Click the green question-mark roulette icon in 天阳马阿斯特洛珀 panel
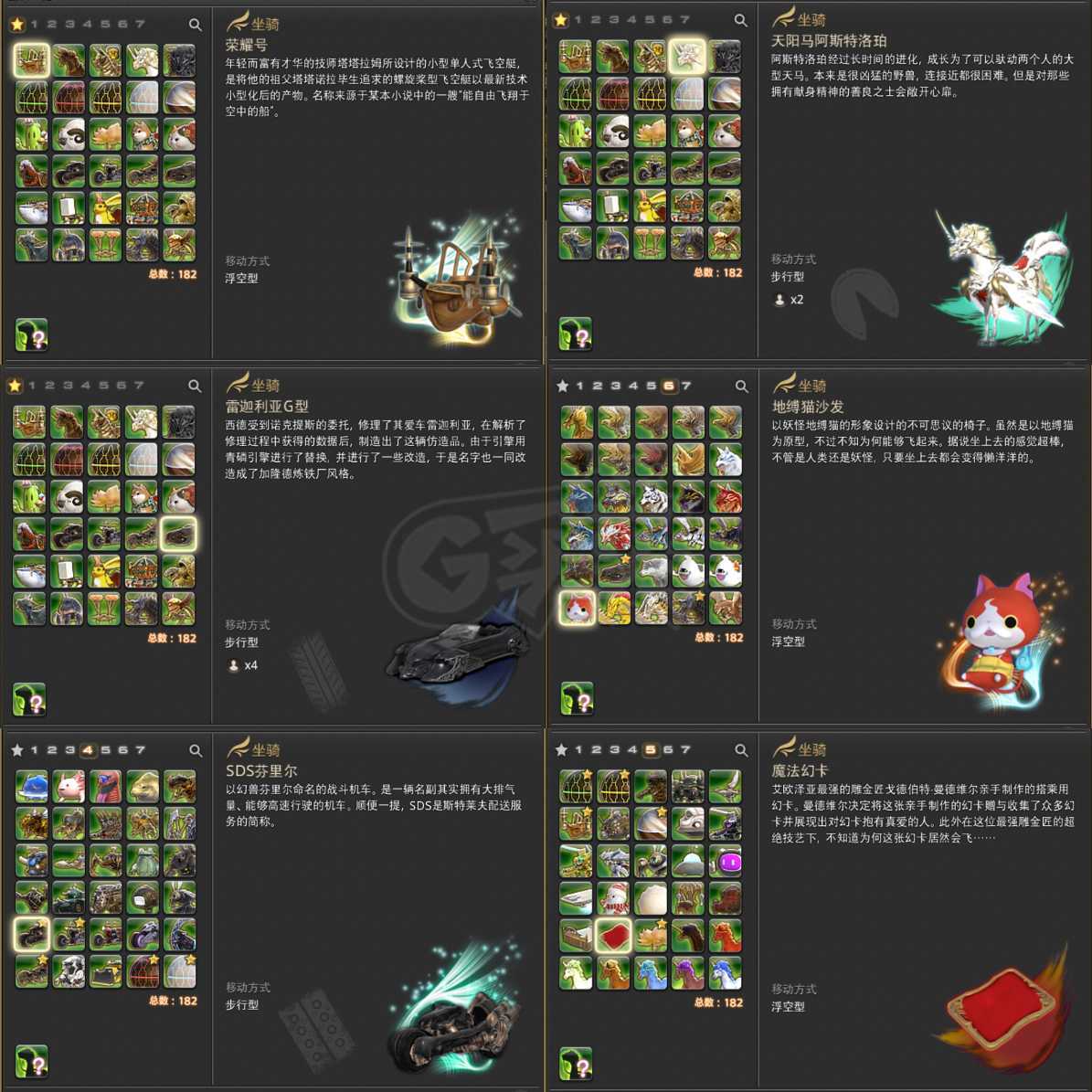The image size is (1092, 1092). [576, 334]
